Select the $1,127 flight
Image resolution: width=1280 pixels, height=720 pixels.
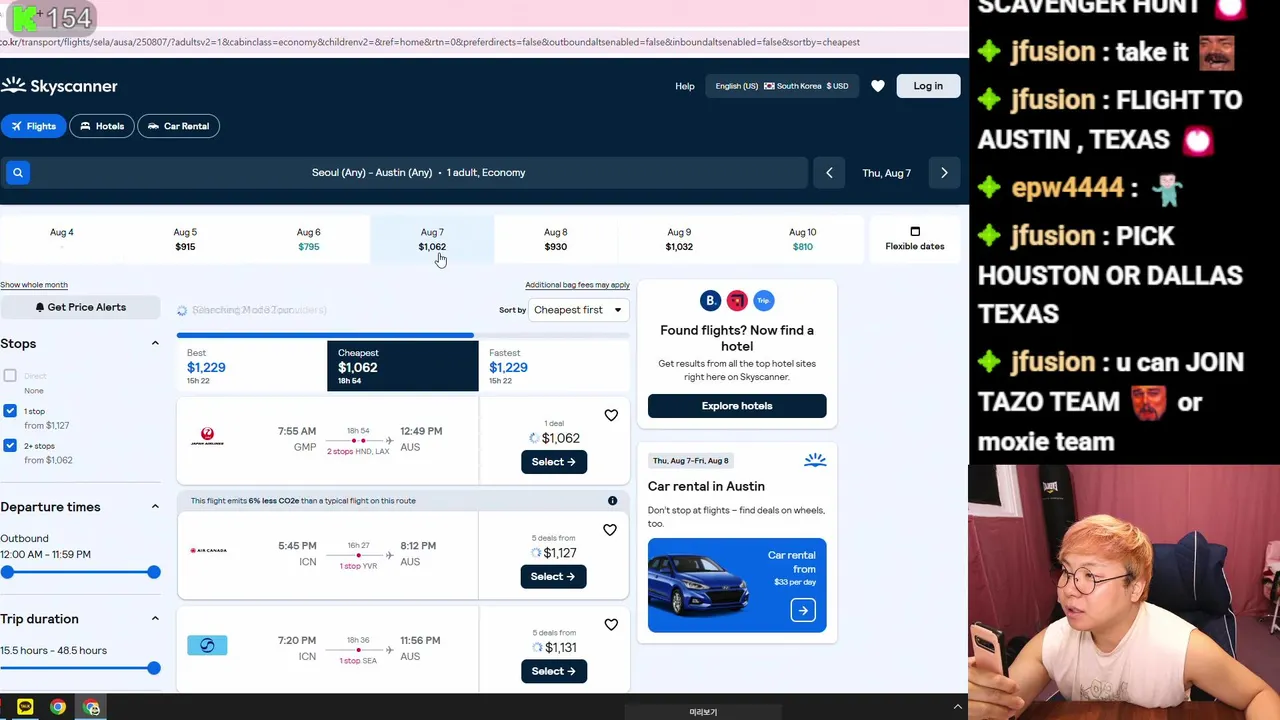(553, 577)
